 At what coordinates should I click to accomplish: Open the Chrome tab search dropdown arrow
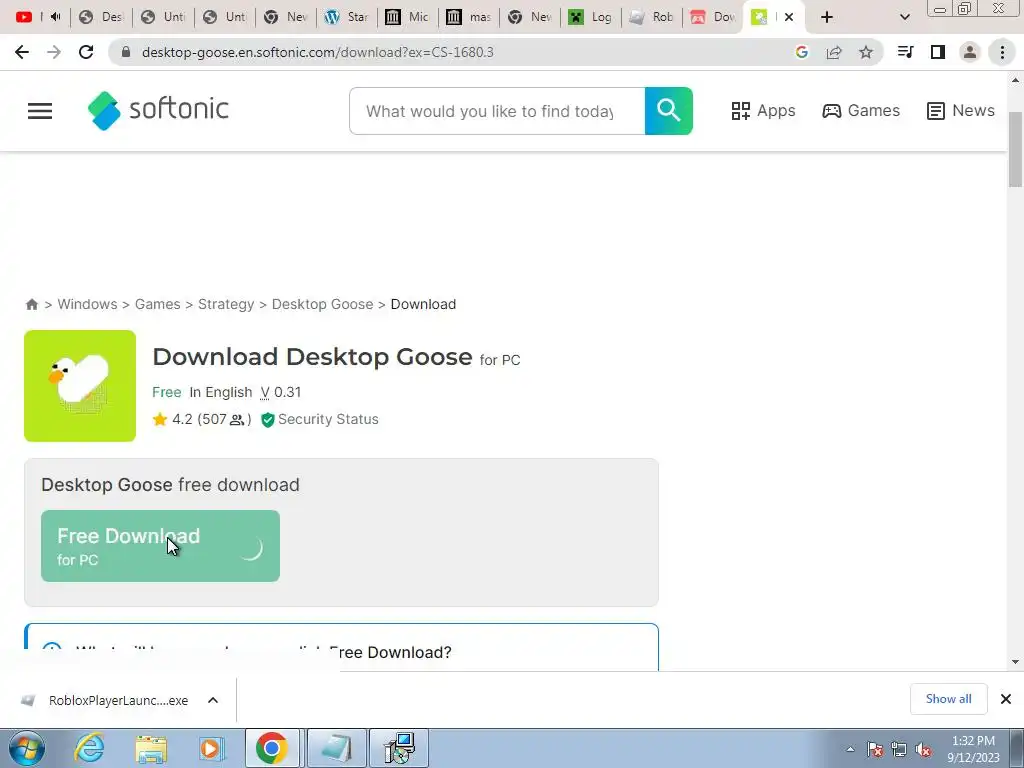(x=904, y=17)
